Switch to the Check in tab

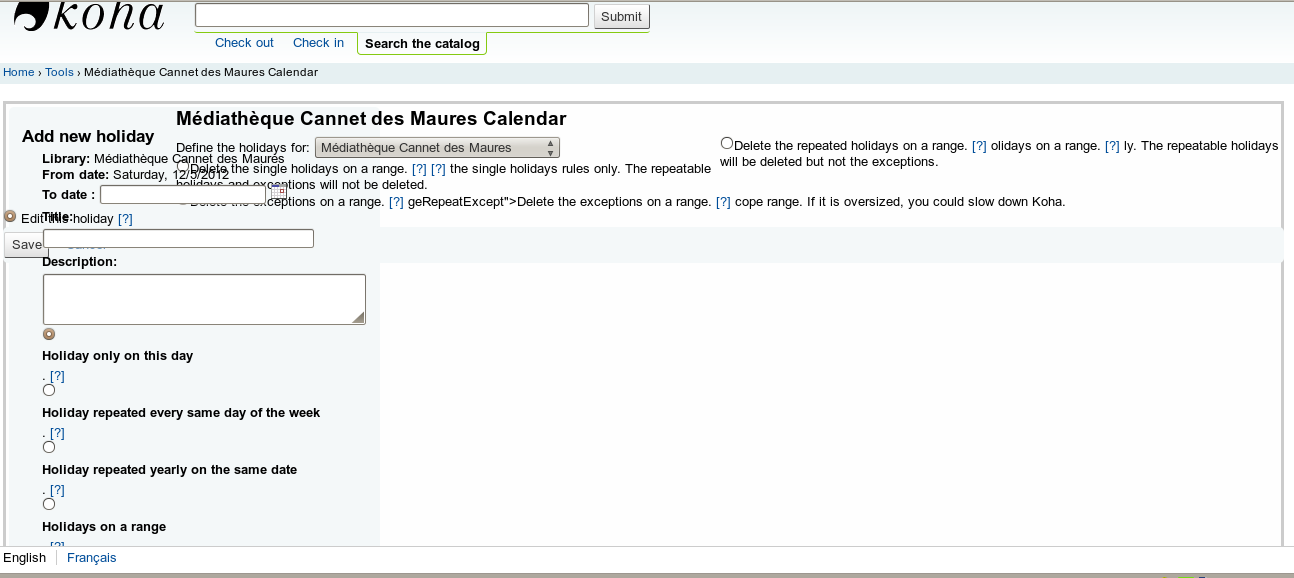pyautogui.click(x=318, y=43)
